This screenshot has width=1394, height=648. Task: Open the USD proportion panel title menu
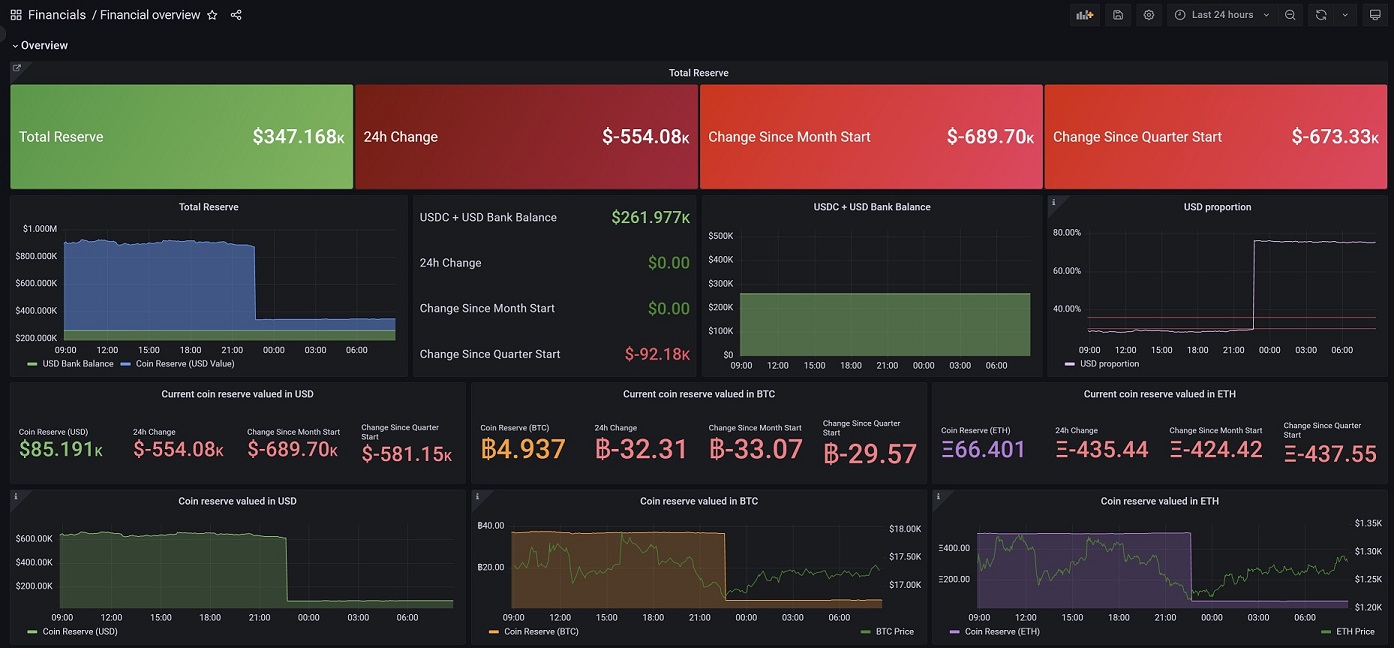(1217, 207)
